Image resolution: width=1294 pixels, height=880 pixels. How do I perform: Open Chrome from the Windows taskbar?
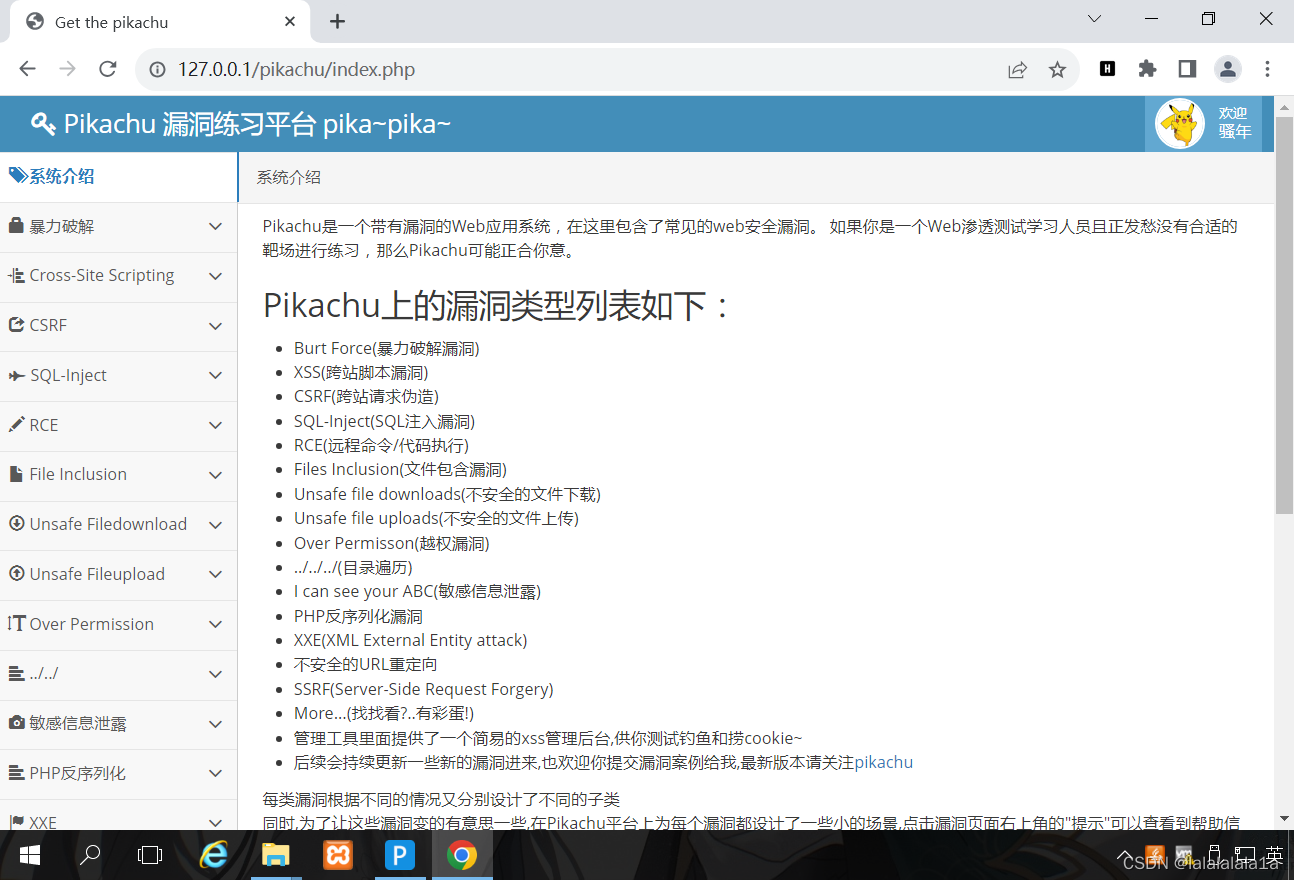462,856
